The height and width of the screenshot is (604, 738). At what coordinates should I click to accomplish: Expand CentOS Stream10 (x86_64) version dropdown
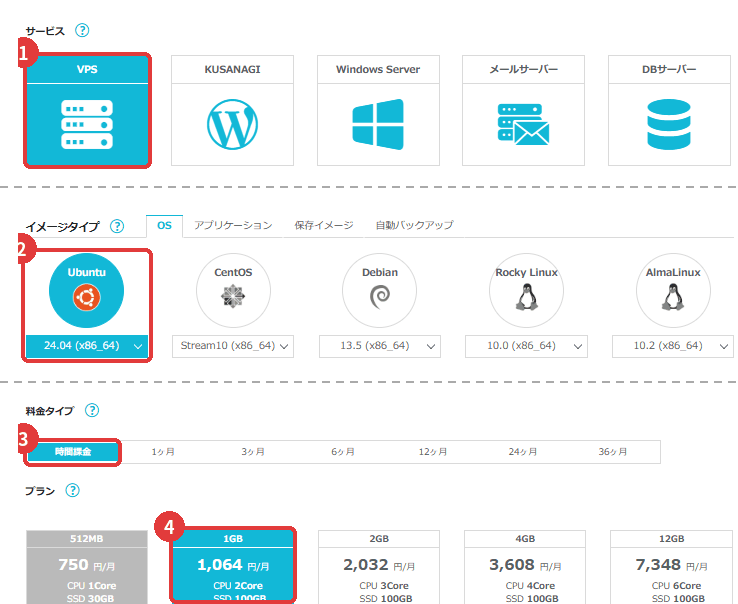233,346
